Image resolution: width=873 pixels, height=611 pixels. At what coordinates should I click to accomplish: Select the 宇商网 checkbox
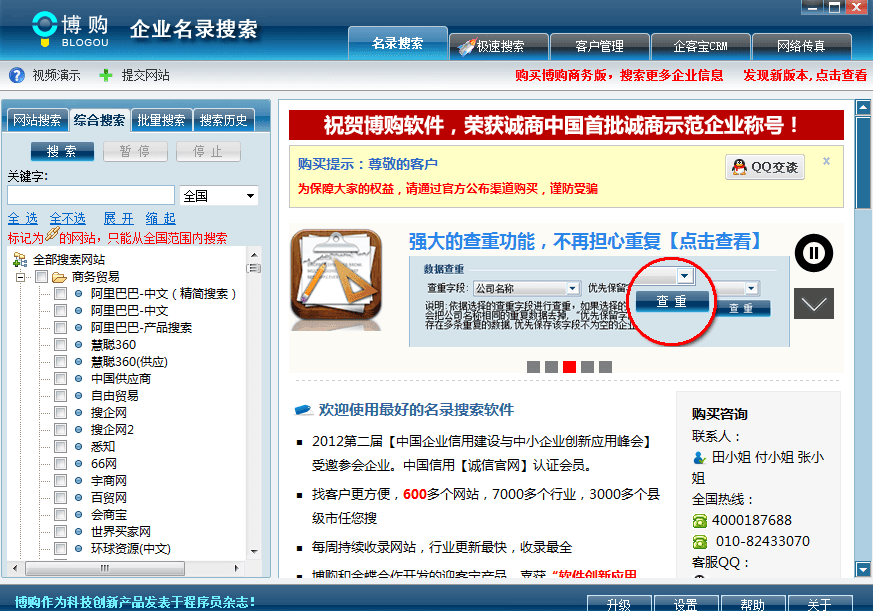tap(61, 481)
